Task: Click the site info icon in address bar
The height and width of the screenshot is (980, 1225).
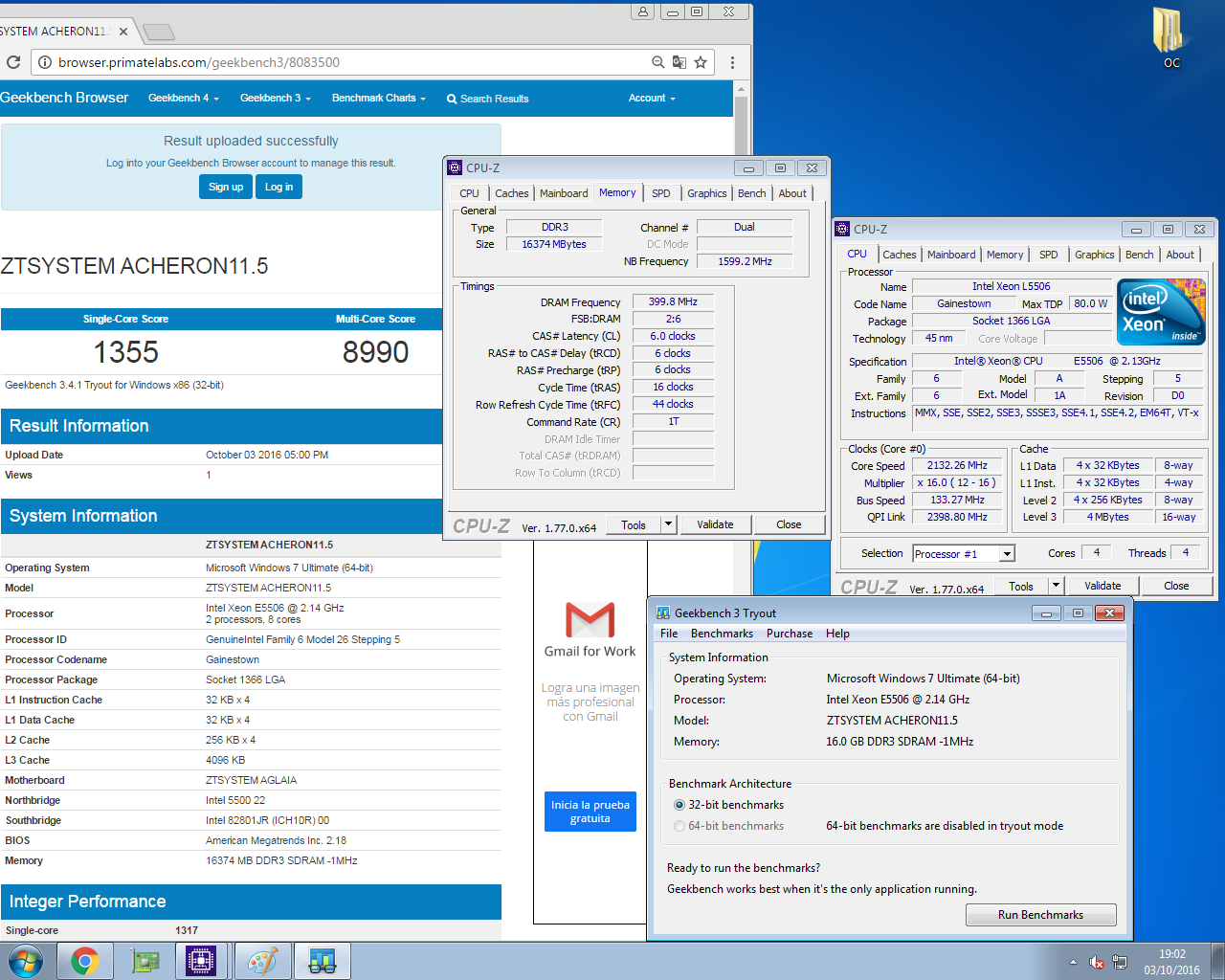Action: (44, 62)
